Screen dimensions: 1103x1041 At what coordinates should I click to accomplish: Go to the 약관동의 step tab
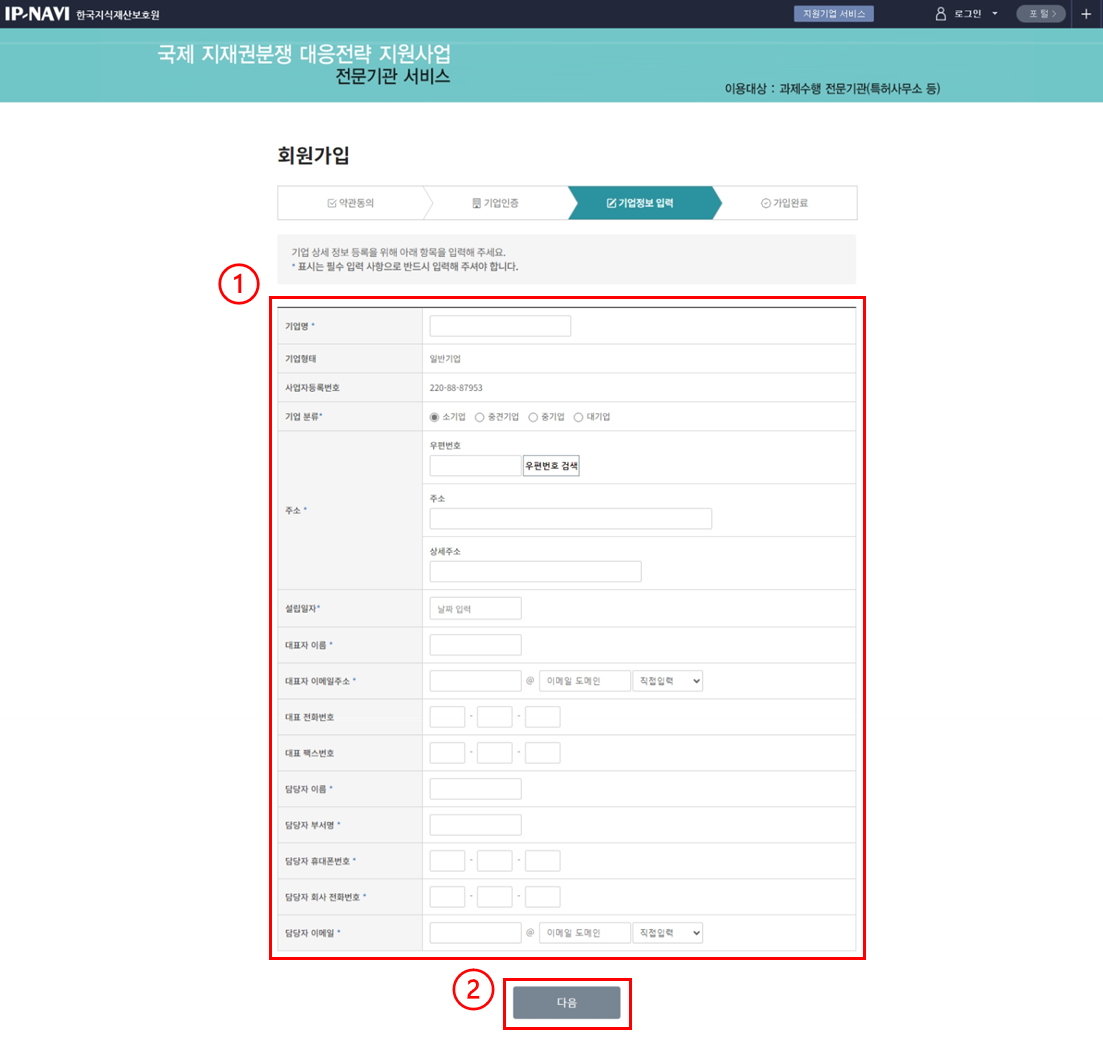tap(350, 203)
